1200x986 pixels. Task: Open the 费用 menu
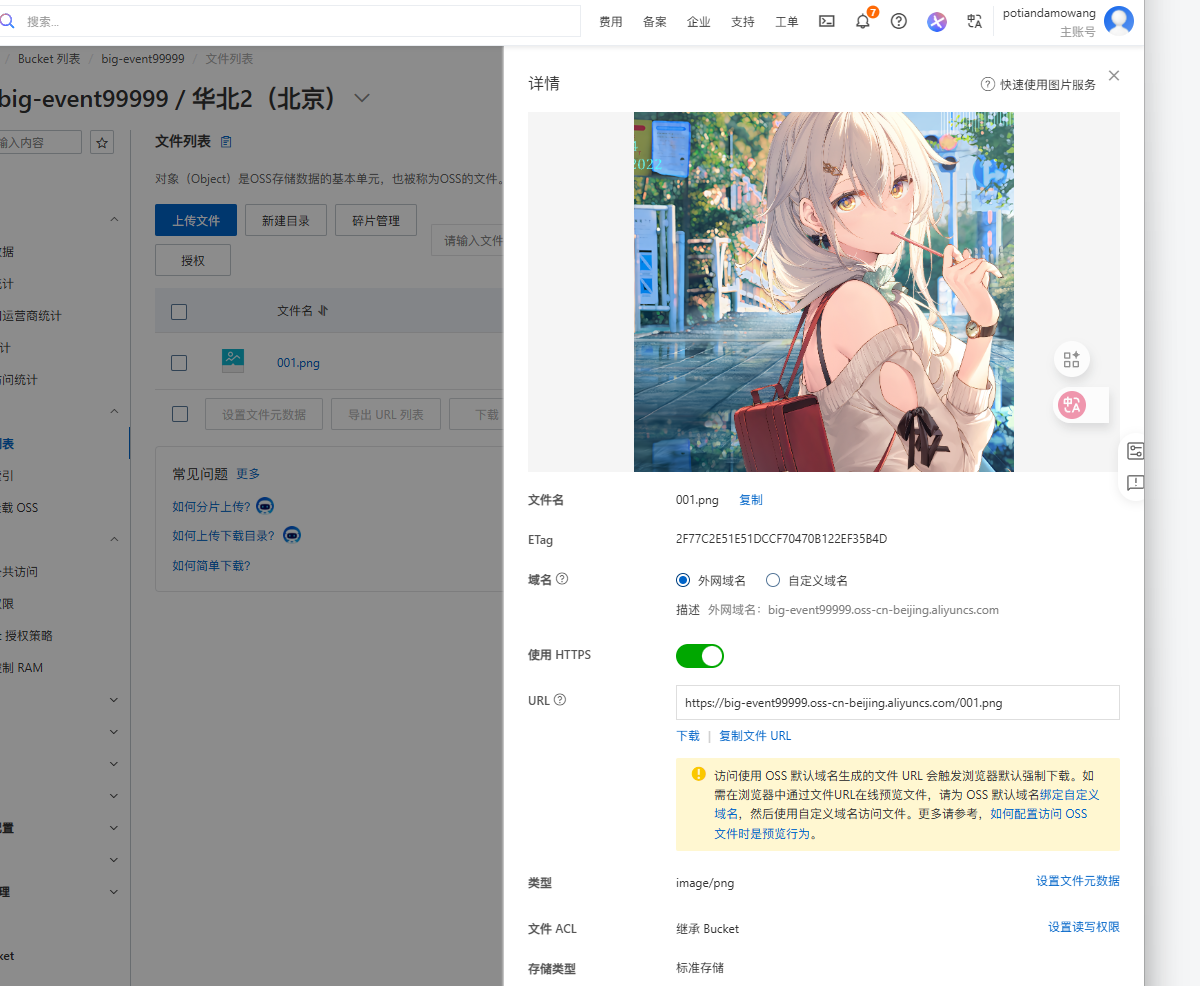click(x=611, y=22)
